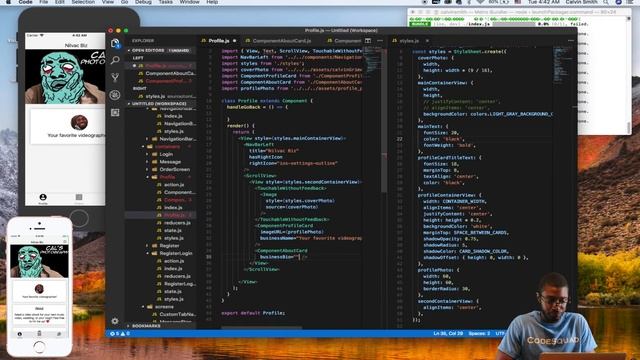Click Ln, Col indicator in status bar
This screenshot has height=360, width=640.
(448, 333)
